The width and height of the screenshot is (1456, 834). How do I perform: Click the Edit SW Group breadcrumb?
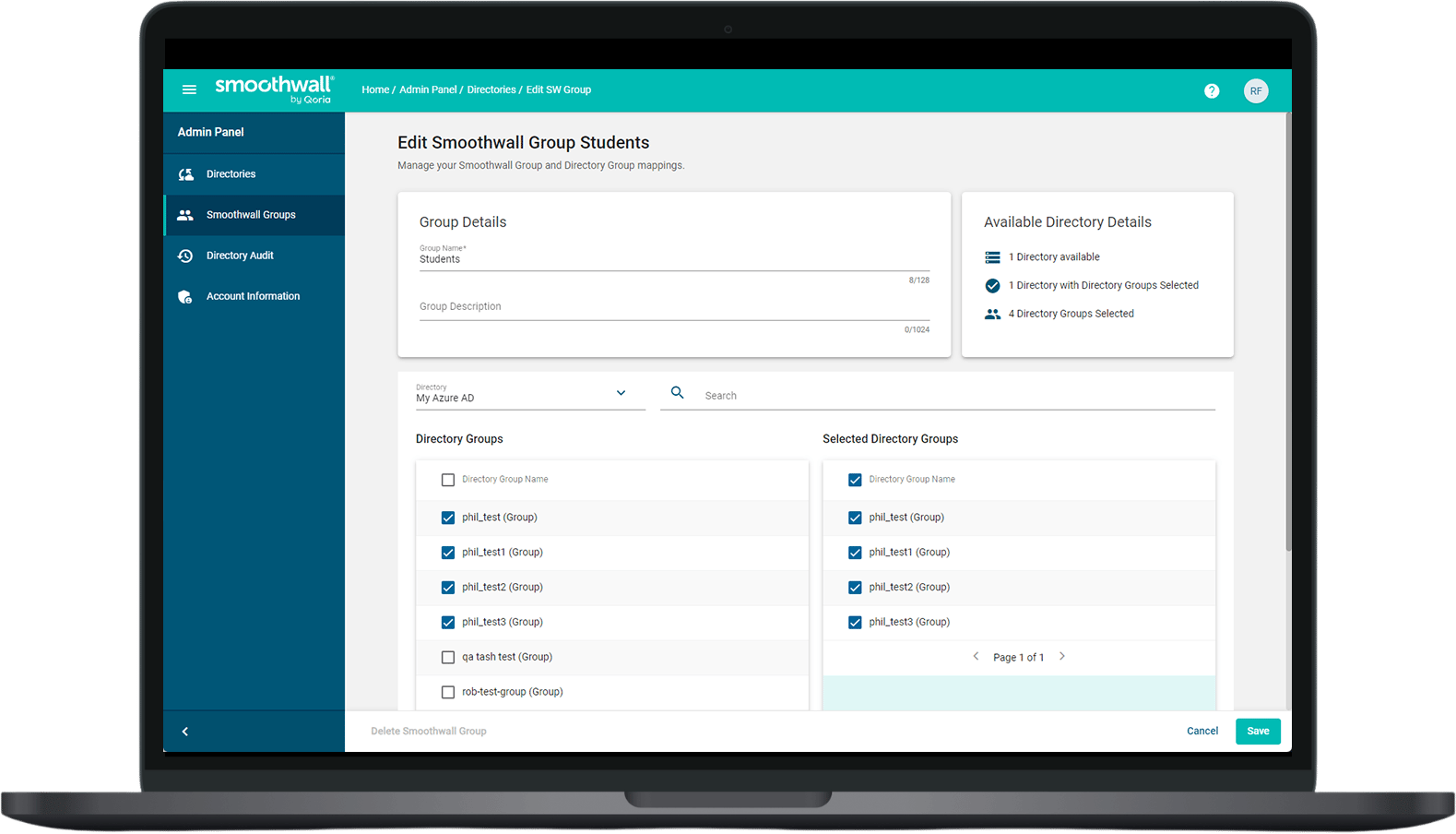pos(559,90)
